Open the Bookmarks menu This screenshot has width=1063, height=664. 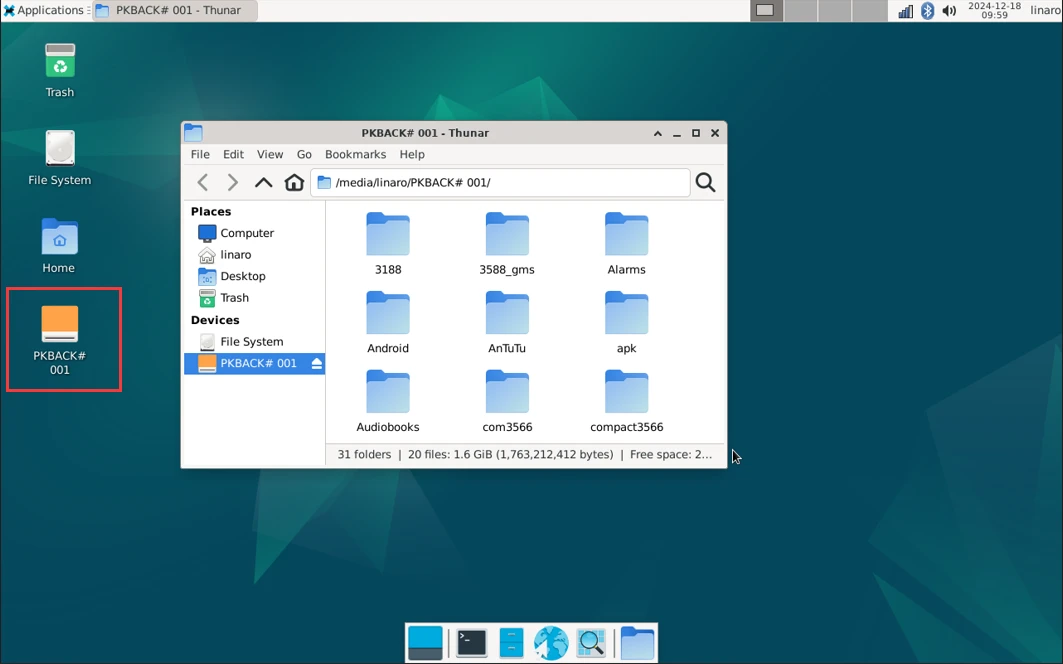pos(355,154)
